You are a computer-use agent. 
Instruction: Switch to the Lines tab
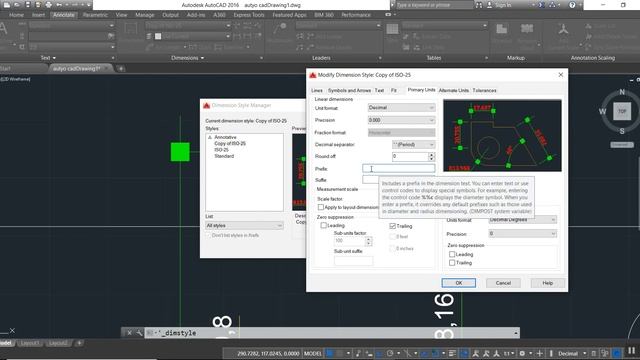317,91
